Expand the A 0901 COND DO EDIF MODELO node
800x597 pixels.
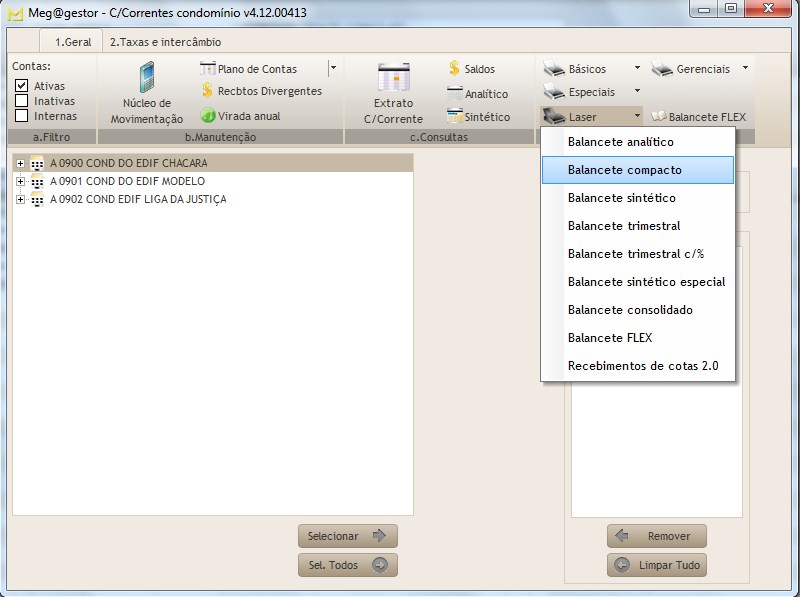coord(20,181)
